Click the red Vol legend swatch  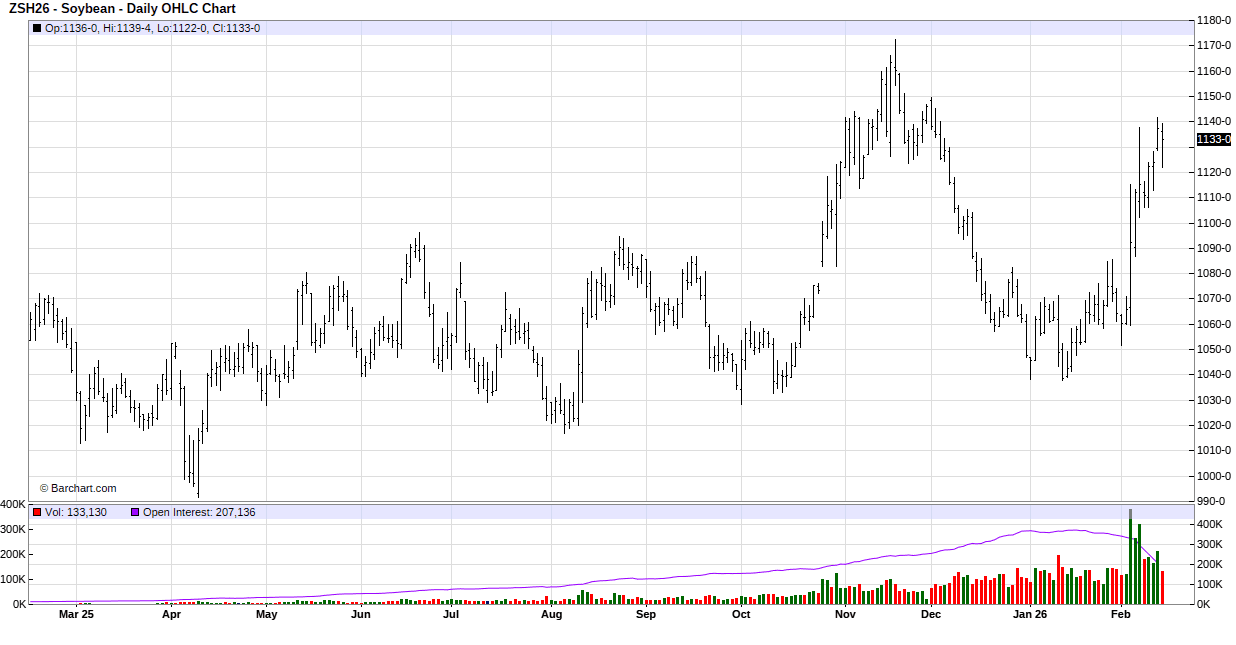(x=37, y=512)
